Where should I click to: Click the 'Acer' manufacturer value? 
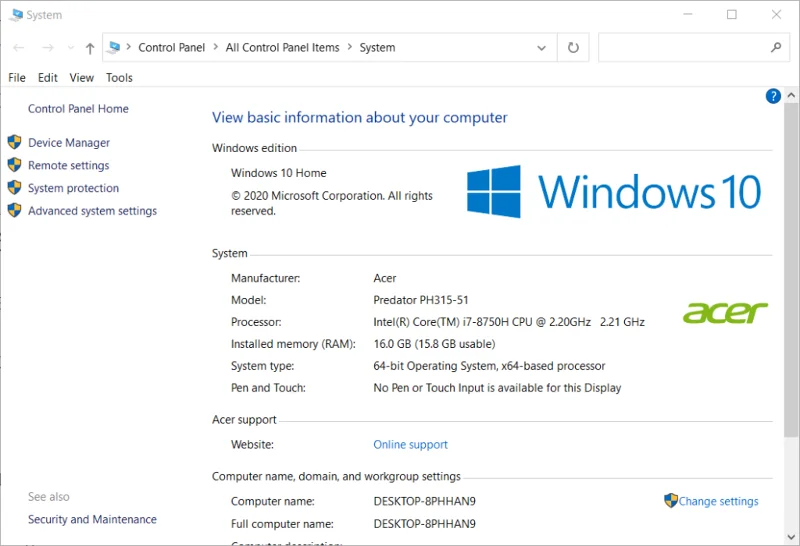point(385,278)
